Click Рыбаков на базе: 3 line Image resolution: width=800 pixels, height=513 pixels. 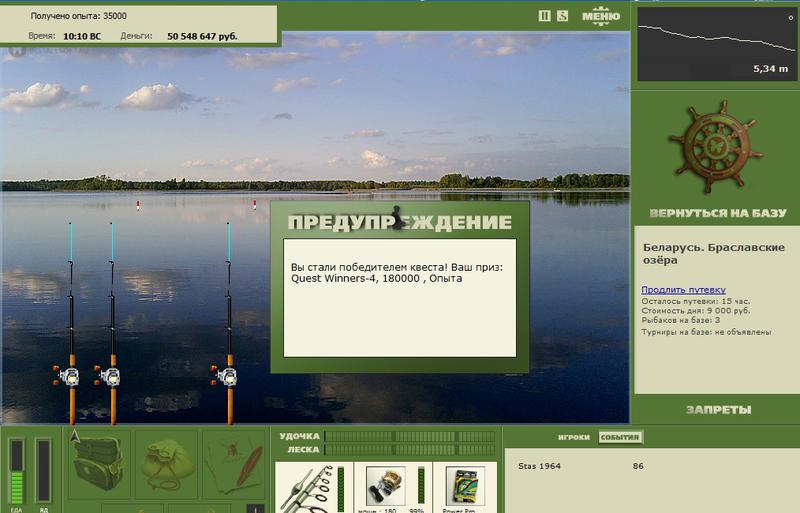point(681,320)
